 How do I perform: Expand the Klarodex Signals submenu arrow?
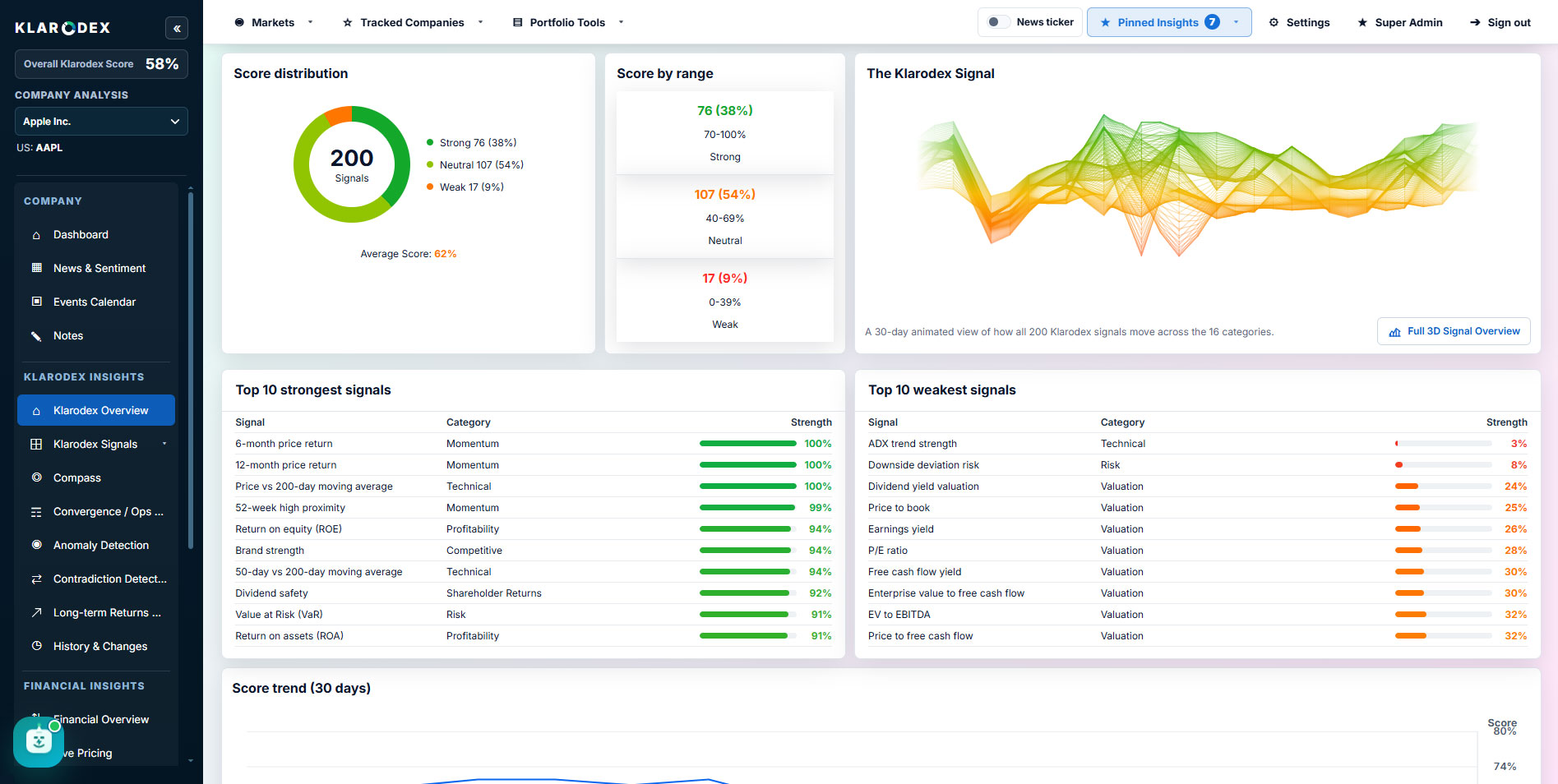pyautogui.click(x=164, y=444)
